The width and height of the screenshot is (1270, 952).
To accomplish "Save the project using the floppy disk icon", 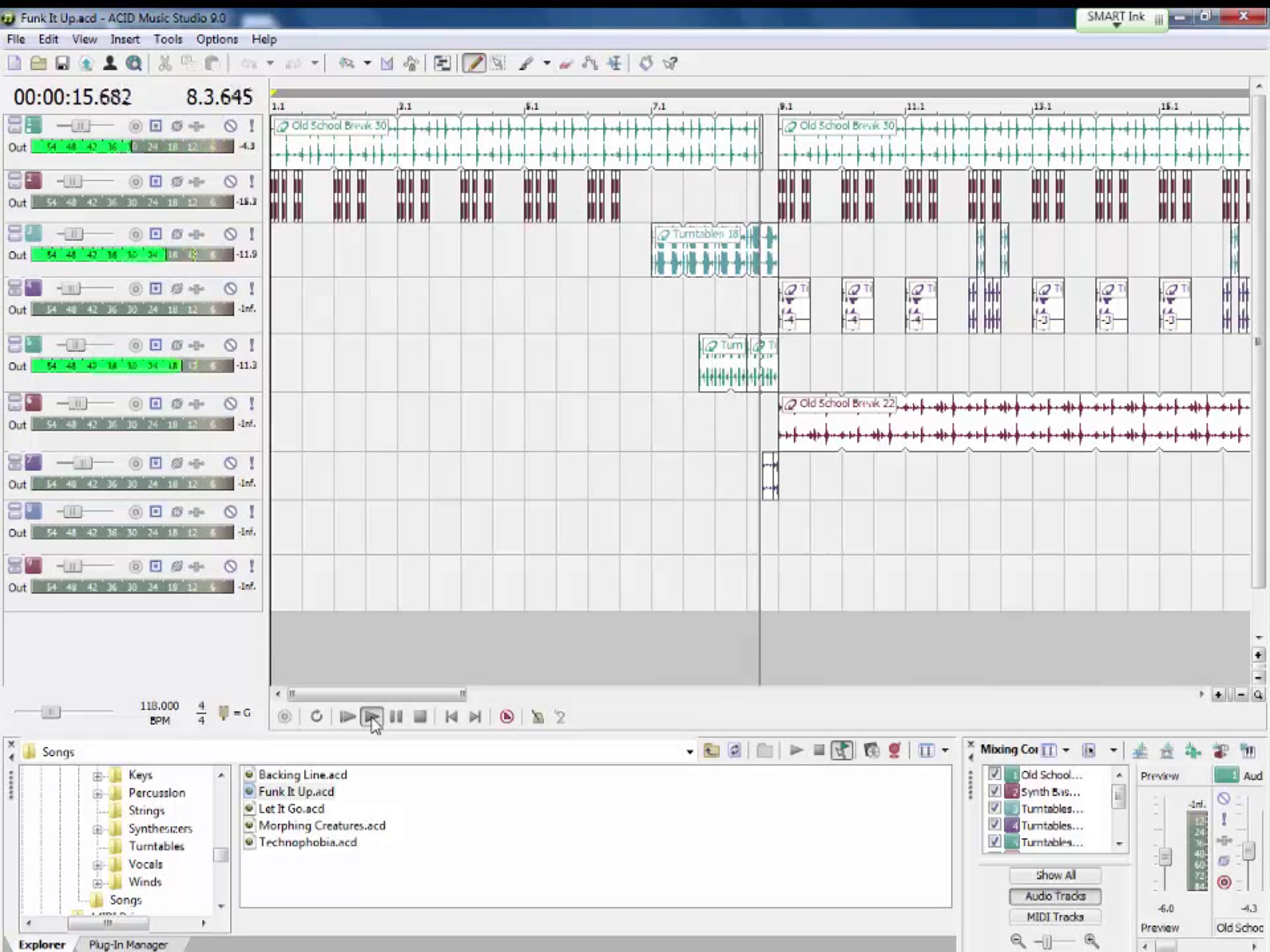I will coord(62,63).
